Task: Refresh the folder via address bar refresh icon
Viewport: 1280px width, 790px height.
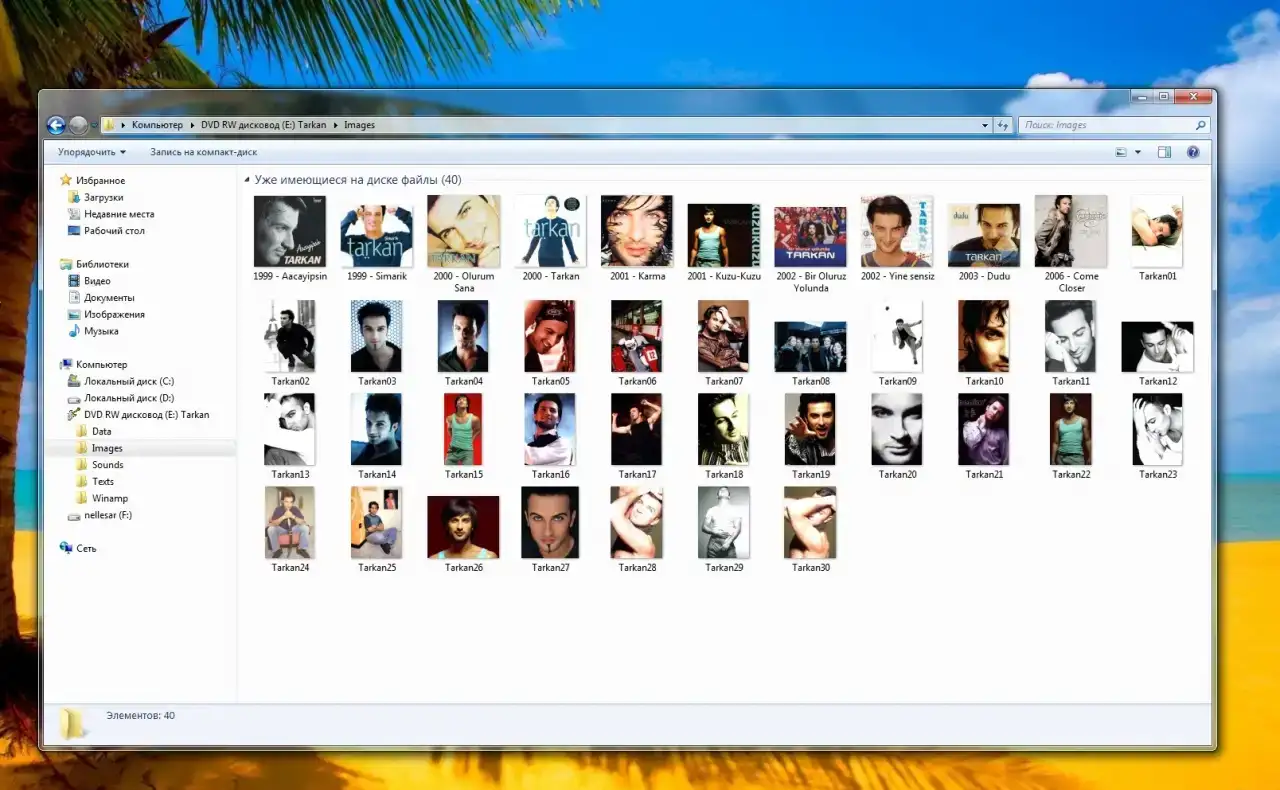Action: coord(1003,125)
